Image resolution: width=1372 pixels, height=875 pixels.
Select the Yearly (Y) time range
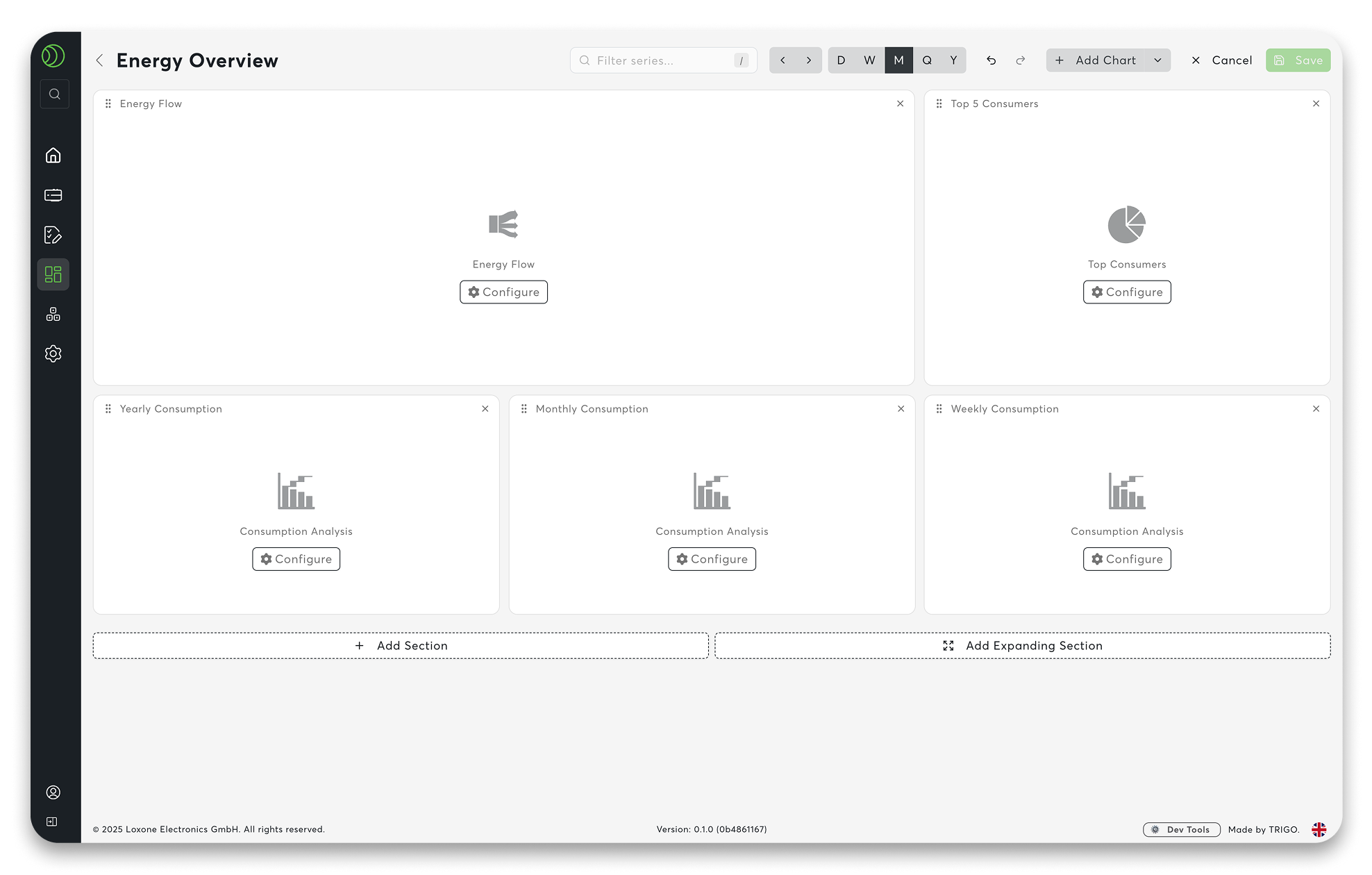953,60
